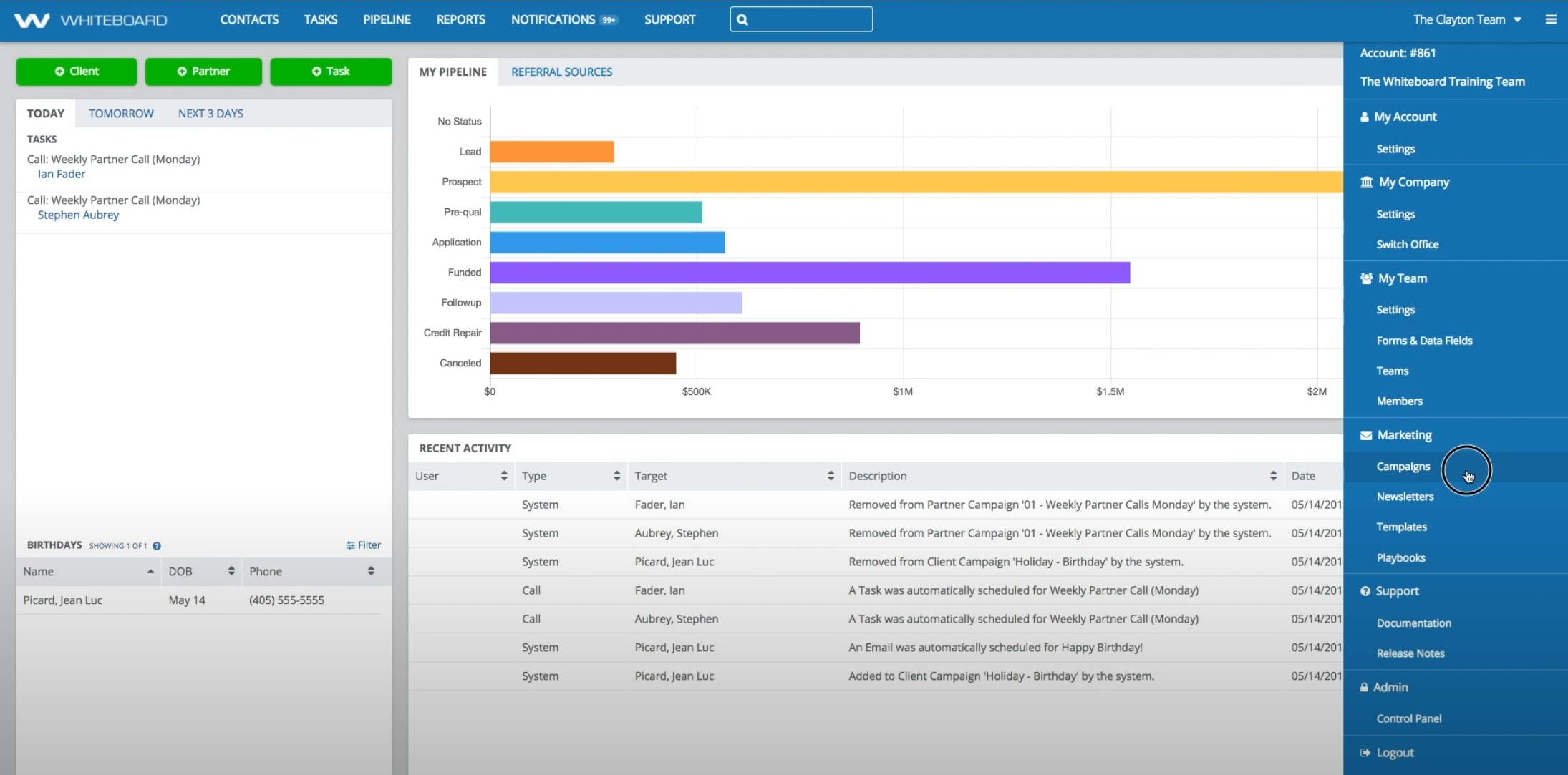Open Release Notes link

[1410, 653]
